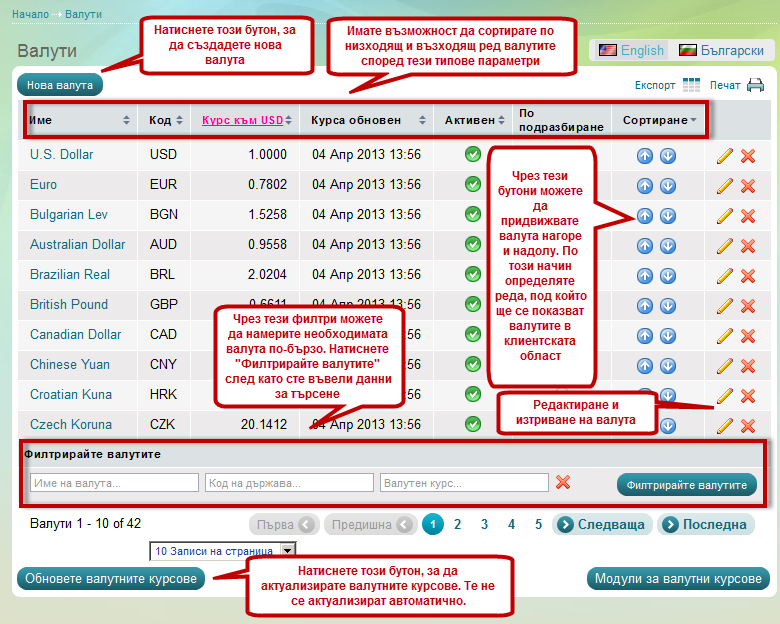Toggle active checkmark for Australian Dollar
Image resolution: width=780 pixels, height=624 pixels.
(x=473, y=245)
